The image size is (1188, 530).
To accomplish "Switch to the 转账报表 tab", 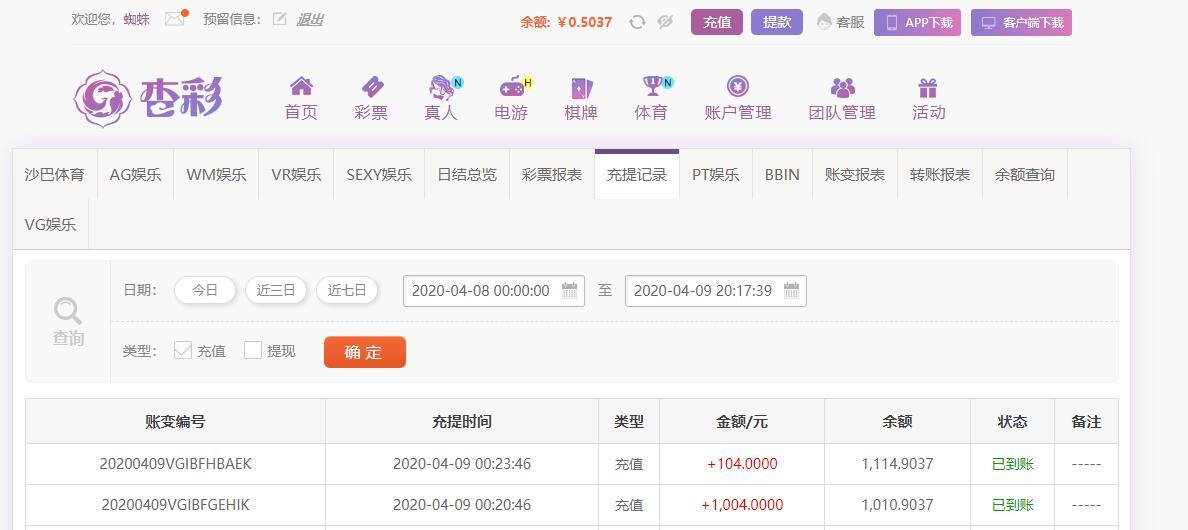I will tap(940, 174).
